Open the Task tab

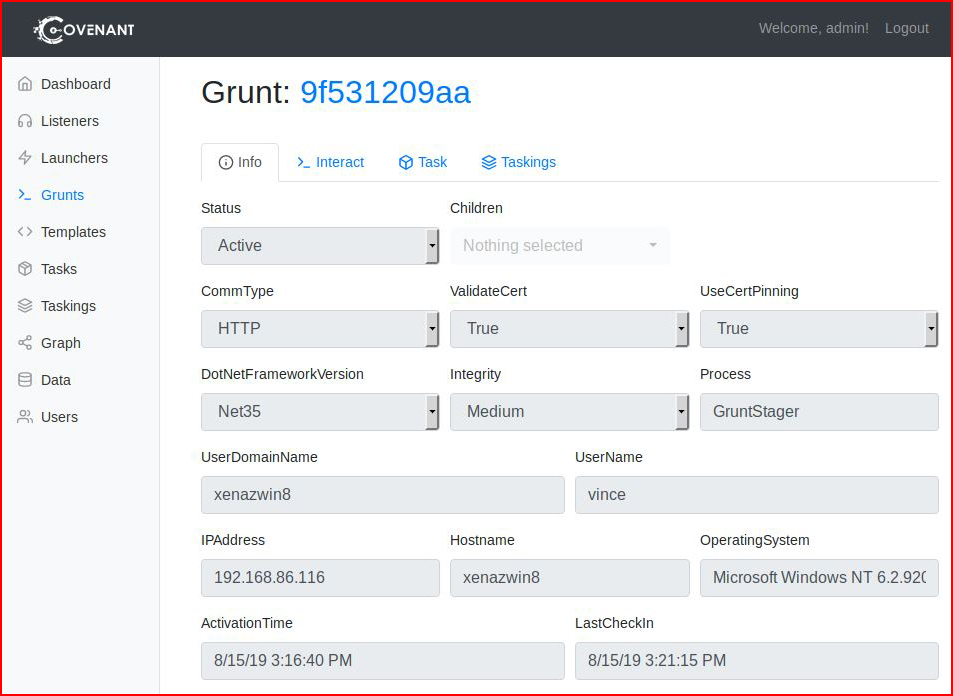click(x=423, y=162)
